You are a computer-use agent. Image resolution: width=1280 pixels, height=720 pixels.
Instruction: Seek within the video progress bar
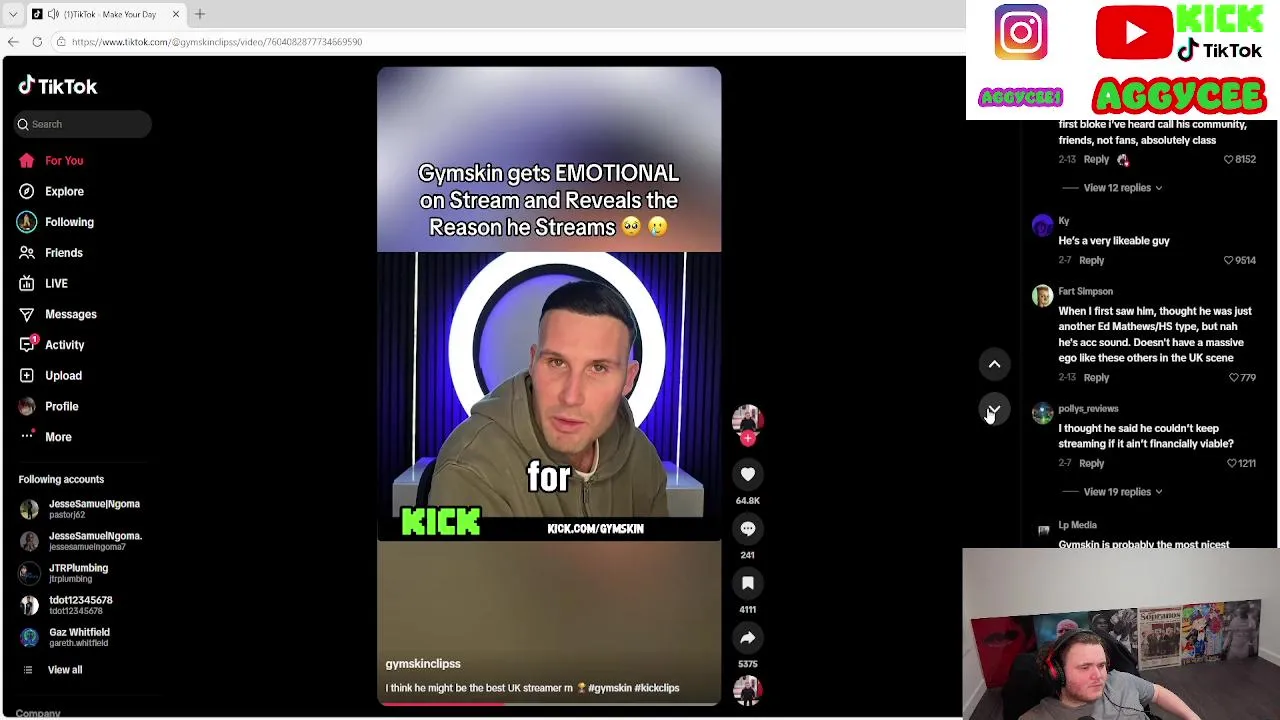coord(549,703)
